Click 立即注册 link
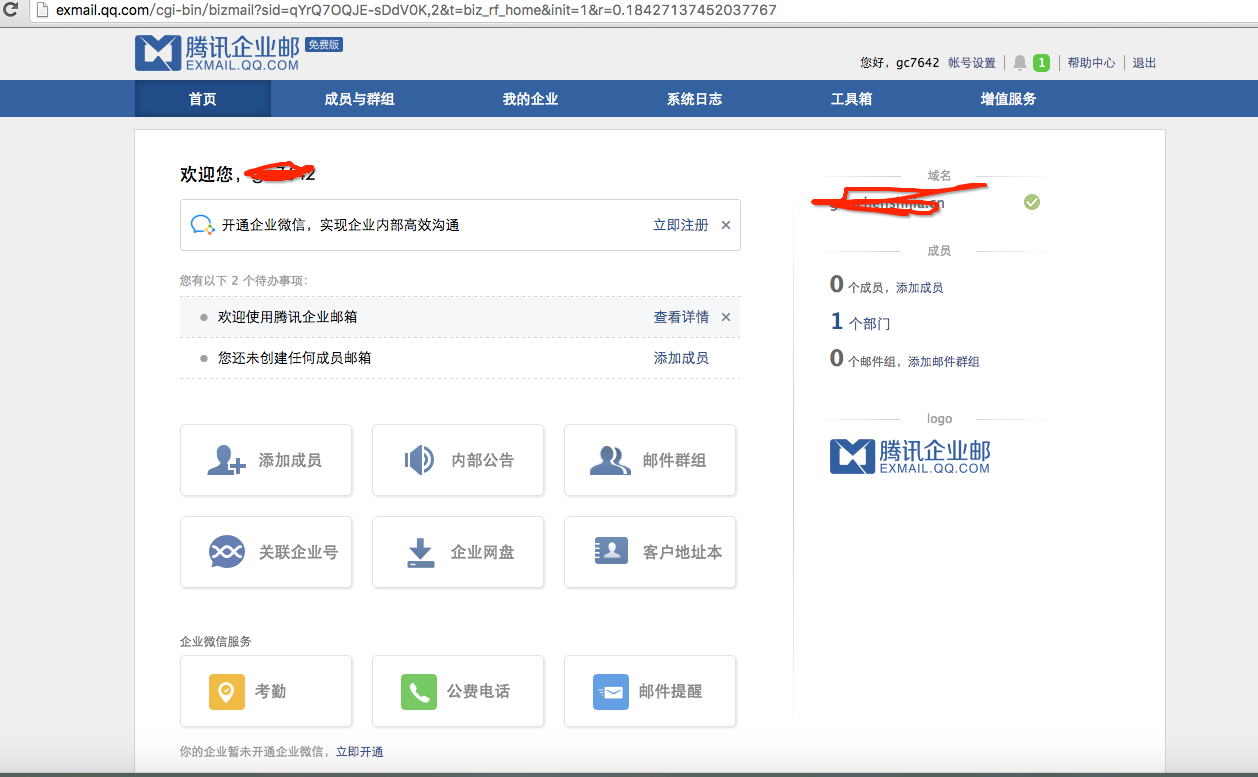1258x777 pixels. pos(681,225)
